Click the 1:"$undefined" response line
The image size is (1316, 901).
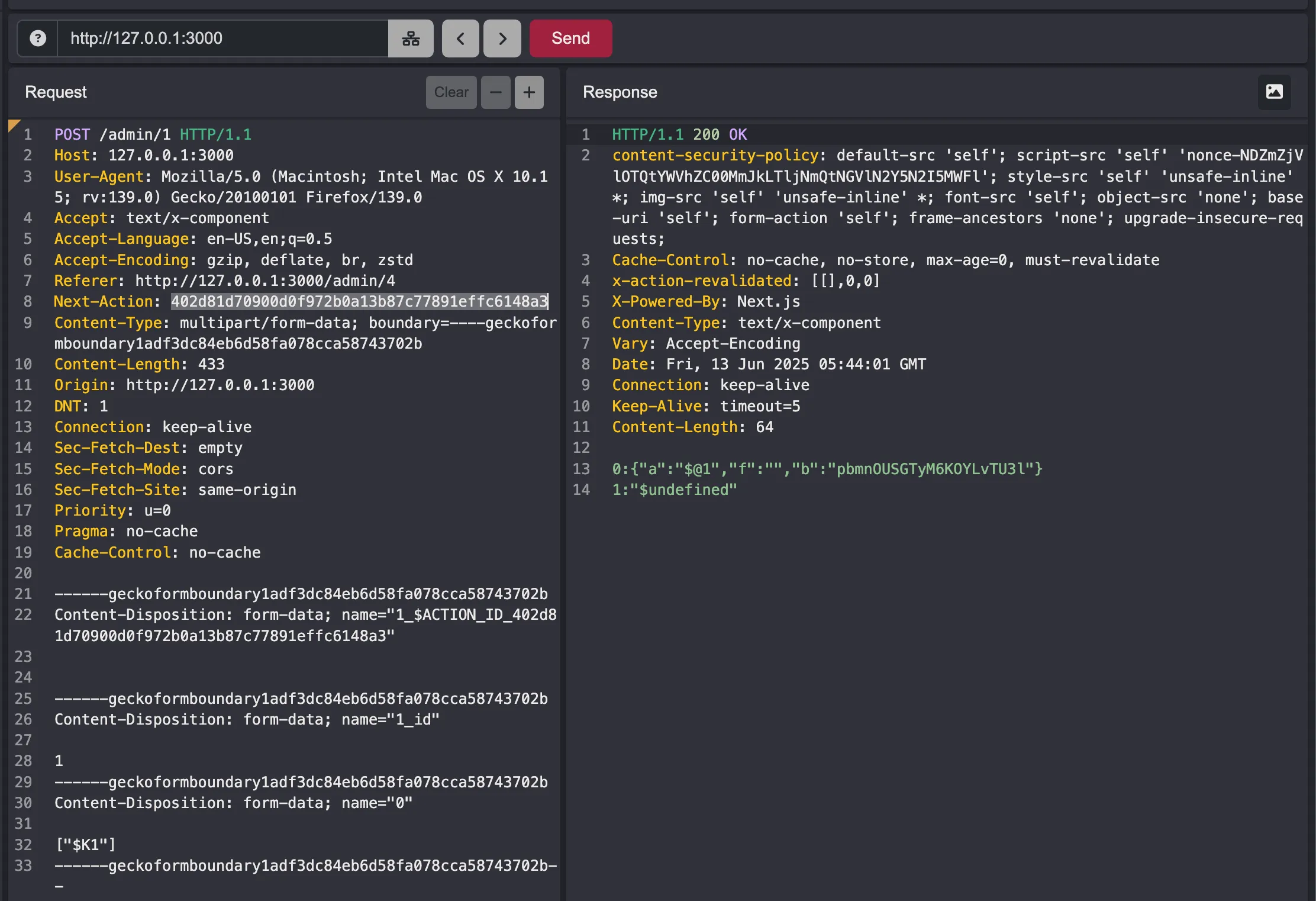675,490
